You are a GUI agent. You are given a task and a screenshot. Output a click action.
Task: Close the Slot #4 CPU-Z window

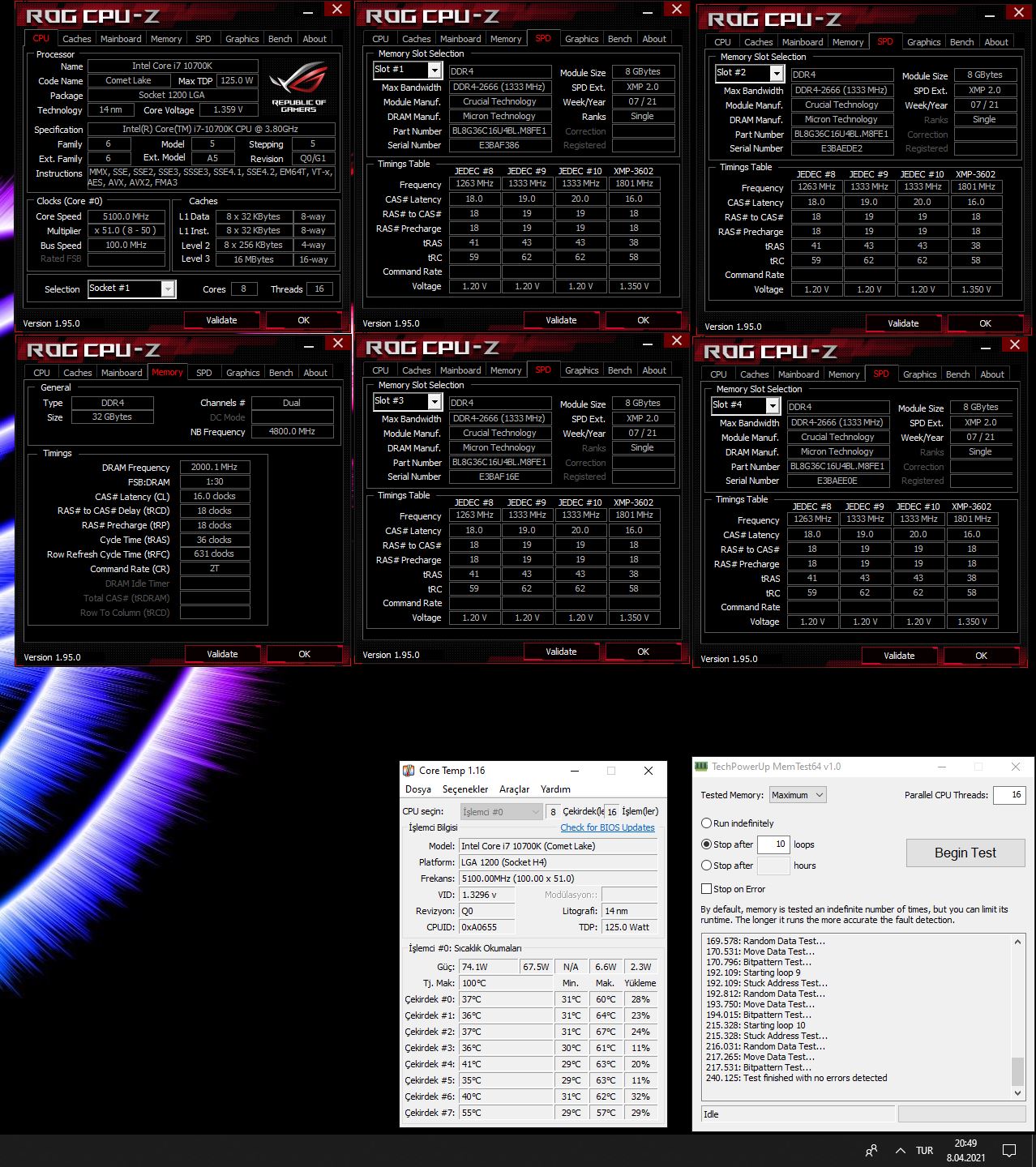click(x=1014, y=344)
